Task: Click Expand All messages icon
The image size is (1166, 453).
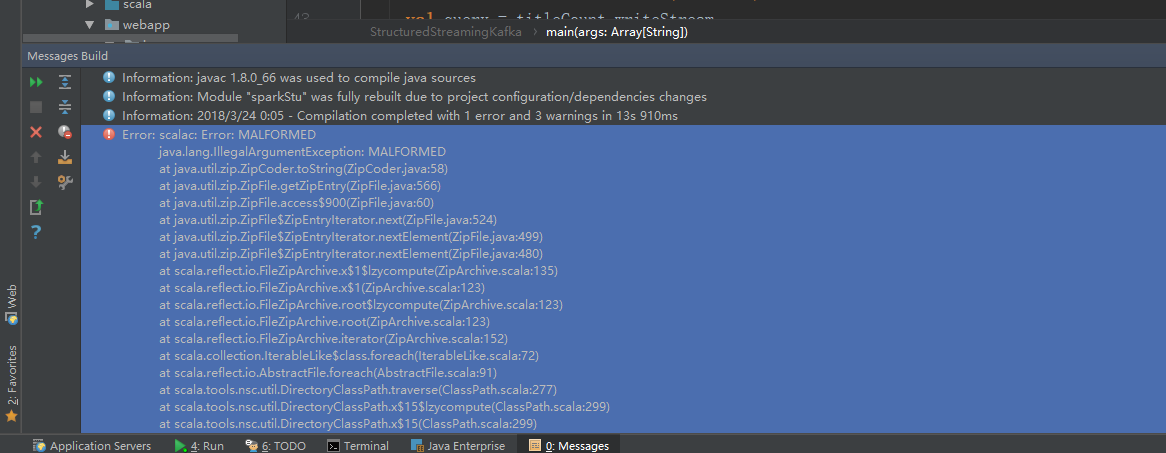Action: point(65,82)
